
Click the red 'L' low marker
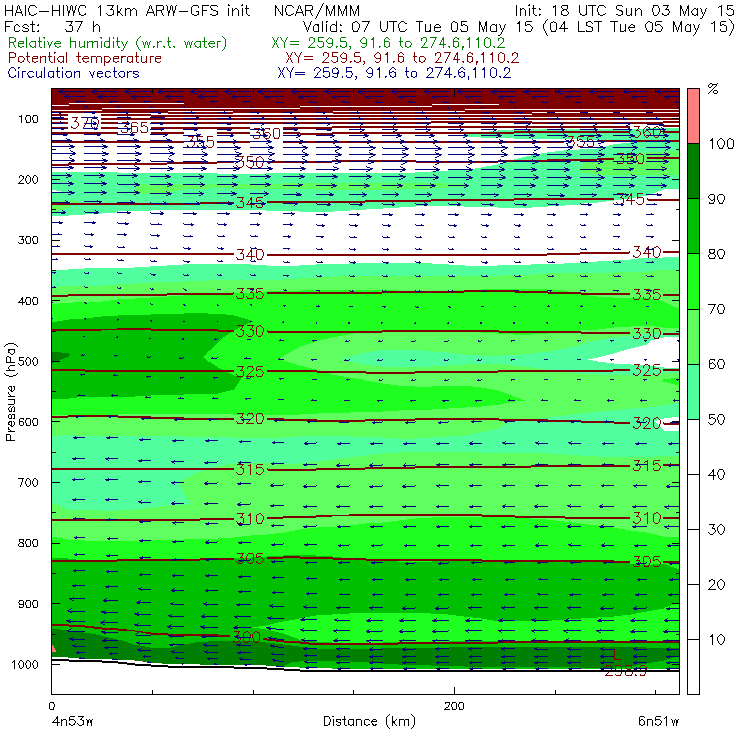615,654
